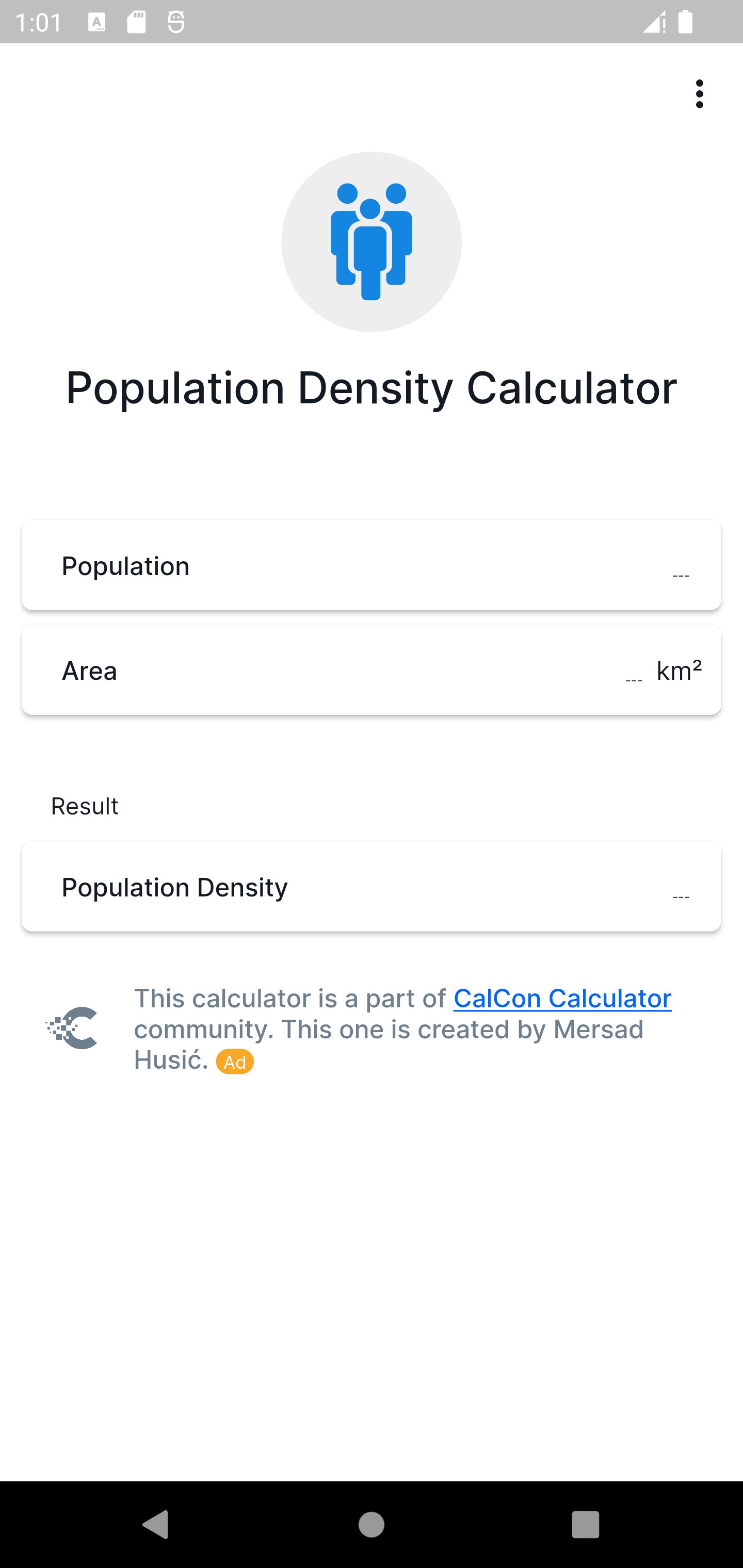
Task: Tap the signal strength status icon
Action: [653, 22]
